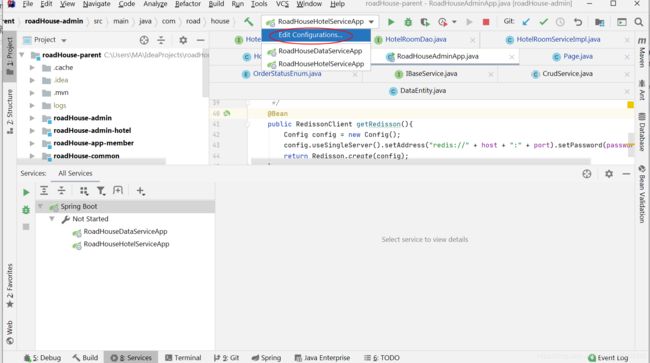Image resolution: width=650 pixels, height=363 pixels.
Task: Click the green Run button in toolbar
Action: [390, 22]
